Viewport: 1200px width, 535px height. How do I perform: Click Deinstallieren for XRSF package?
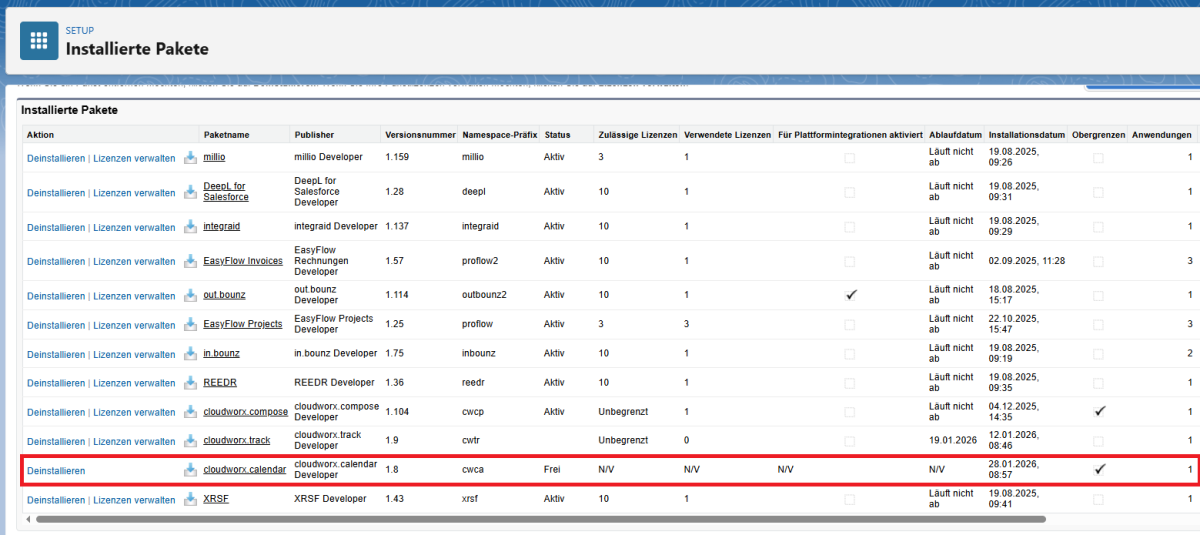coord(56,499)
